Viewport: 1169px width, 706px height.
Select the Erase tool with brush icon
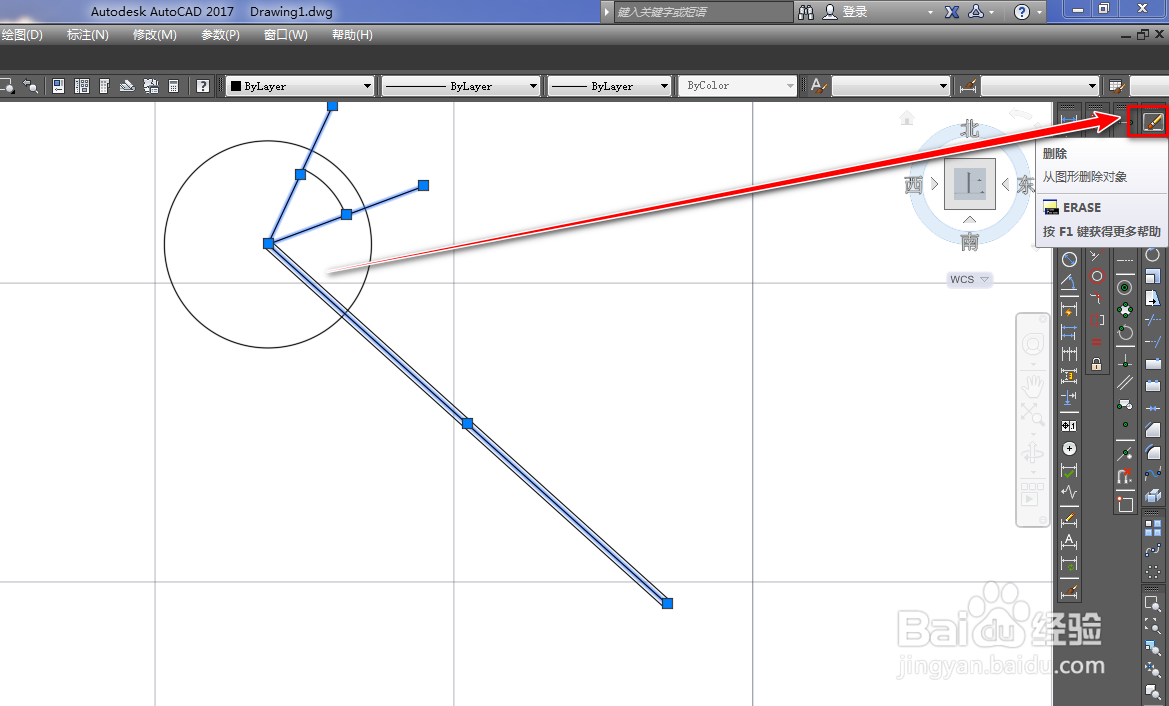pos(1153,121)
